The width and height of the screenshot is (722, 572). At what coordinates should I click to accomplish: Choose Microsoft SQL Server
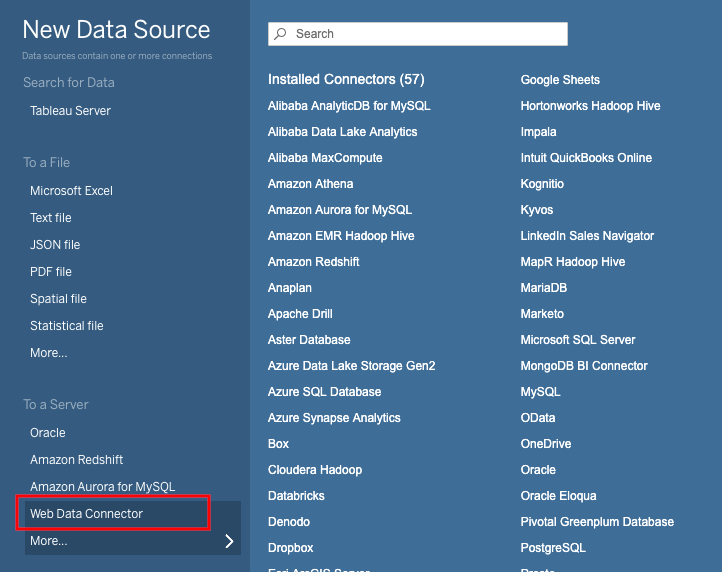pyautogui.click(x=577, y=340)
